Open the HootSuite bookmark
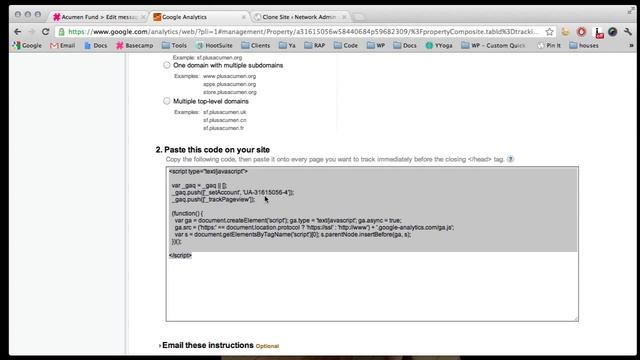Screen dimensions: 640x360 [x=214, y=45]
